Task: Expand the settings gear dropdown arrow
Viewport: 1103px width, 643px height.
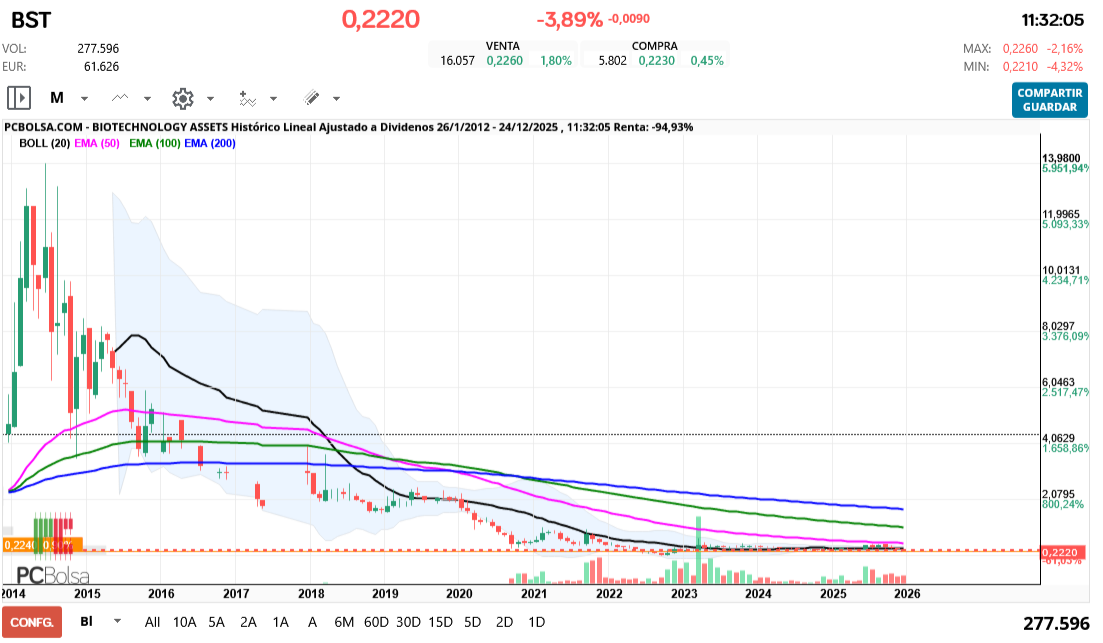Action: (210, 99)
